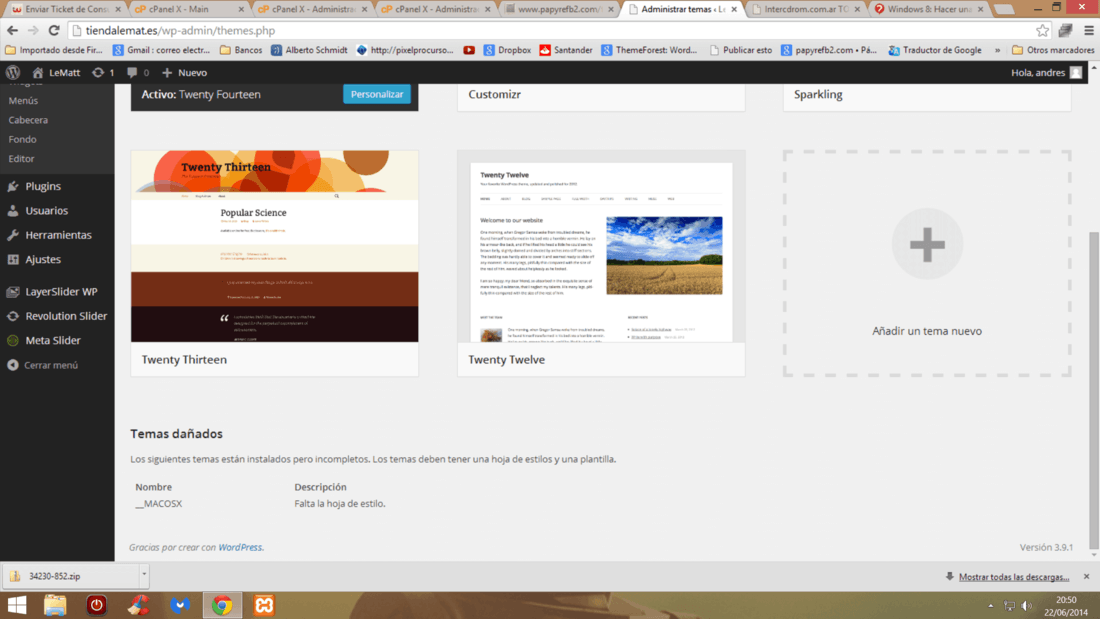Click the Personalizar button
The width and height of the screenshot is (1100, 619).
(x=377, y=94)
